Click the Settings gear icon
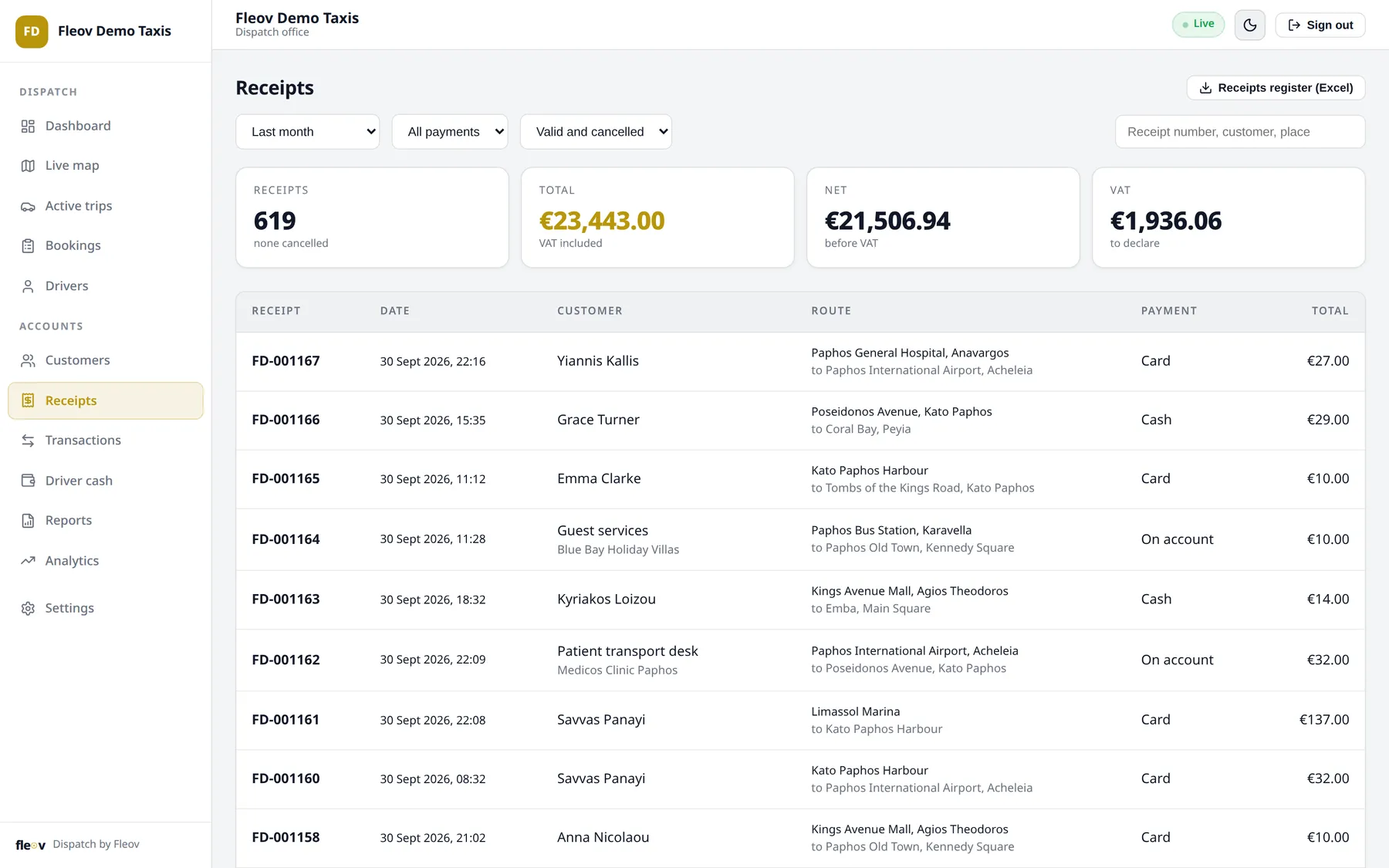1389x868 pixels. click(x=28, y=608)
